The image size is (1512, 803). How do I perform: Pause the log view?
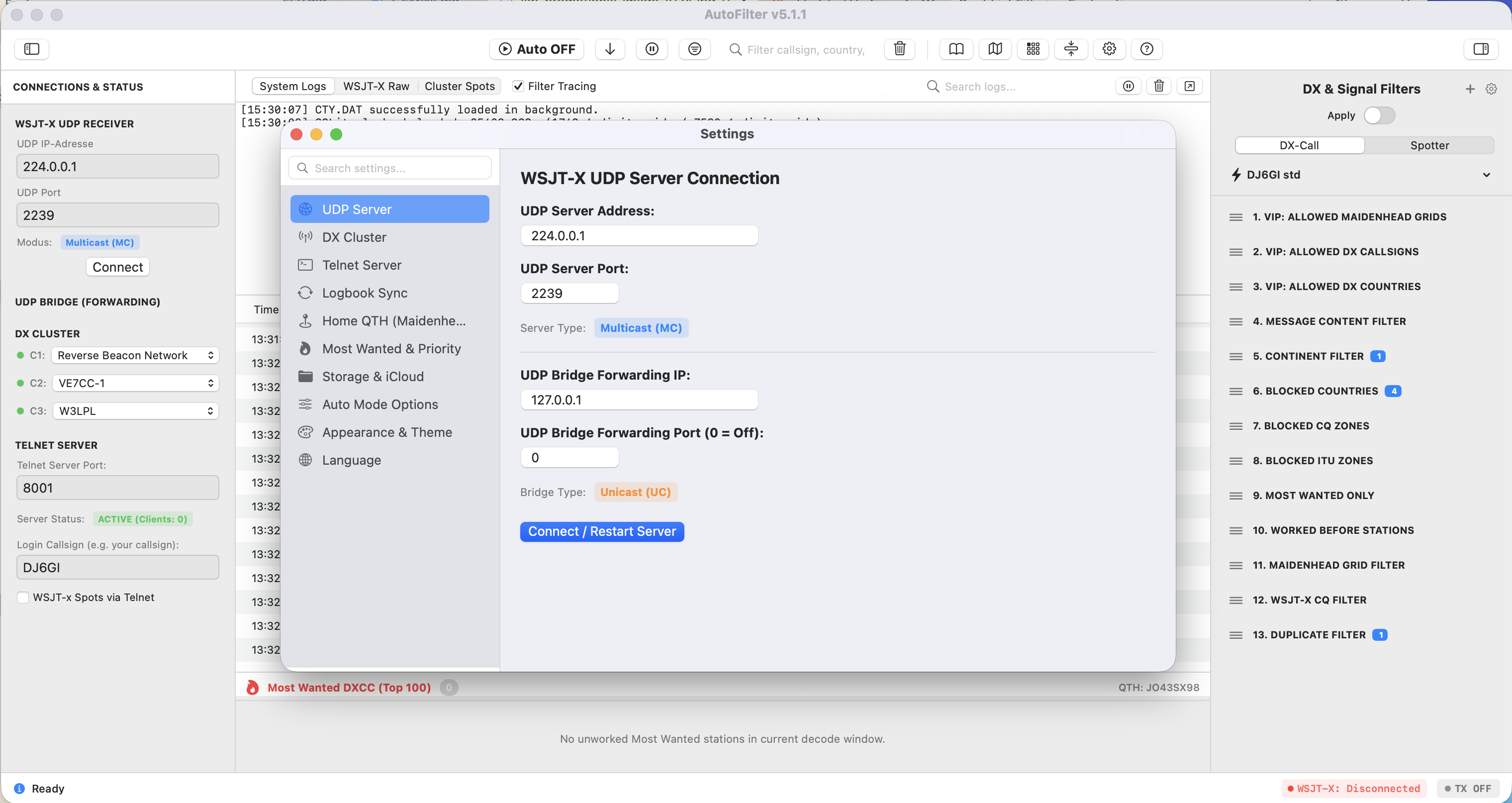coord(1128,86)
